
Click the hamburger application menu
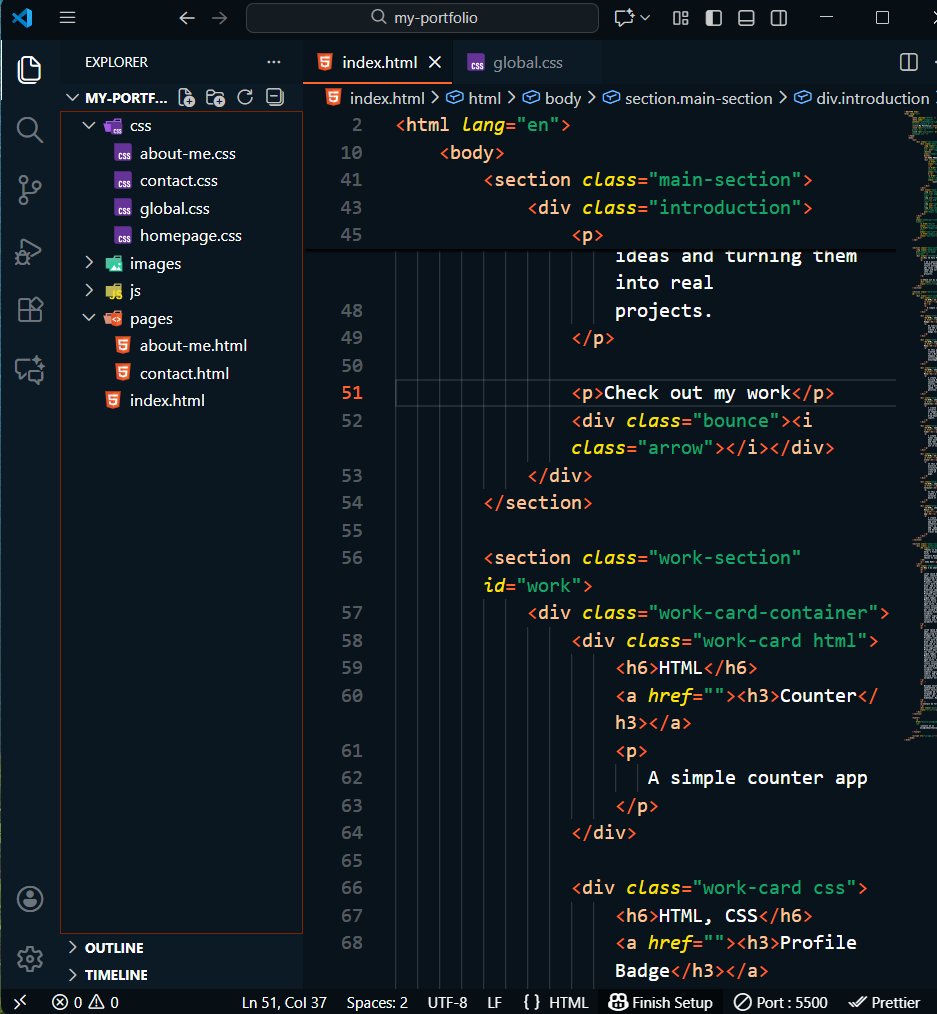pyautogui.click(x=67, y=17)
